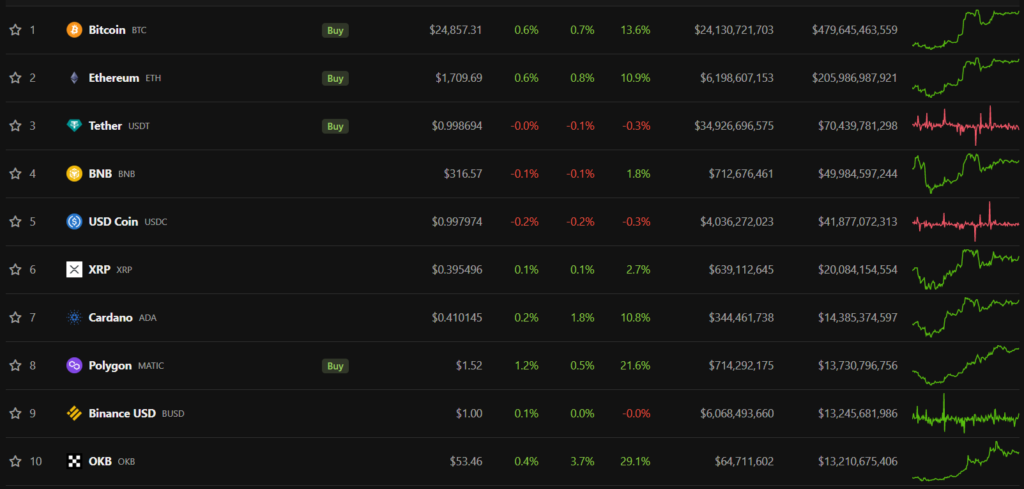The height and width of the screenshot is (489, 1024).
Task: Click the Binance USD logo icon
Action: click(x=74, y=413)
